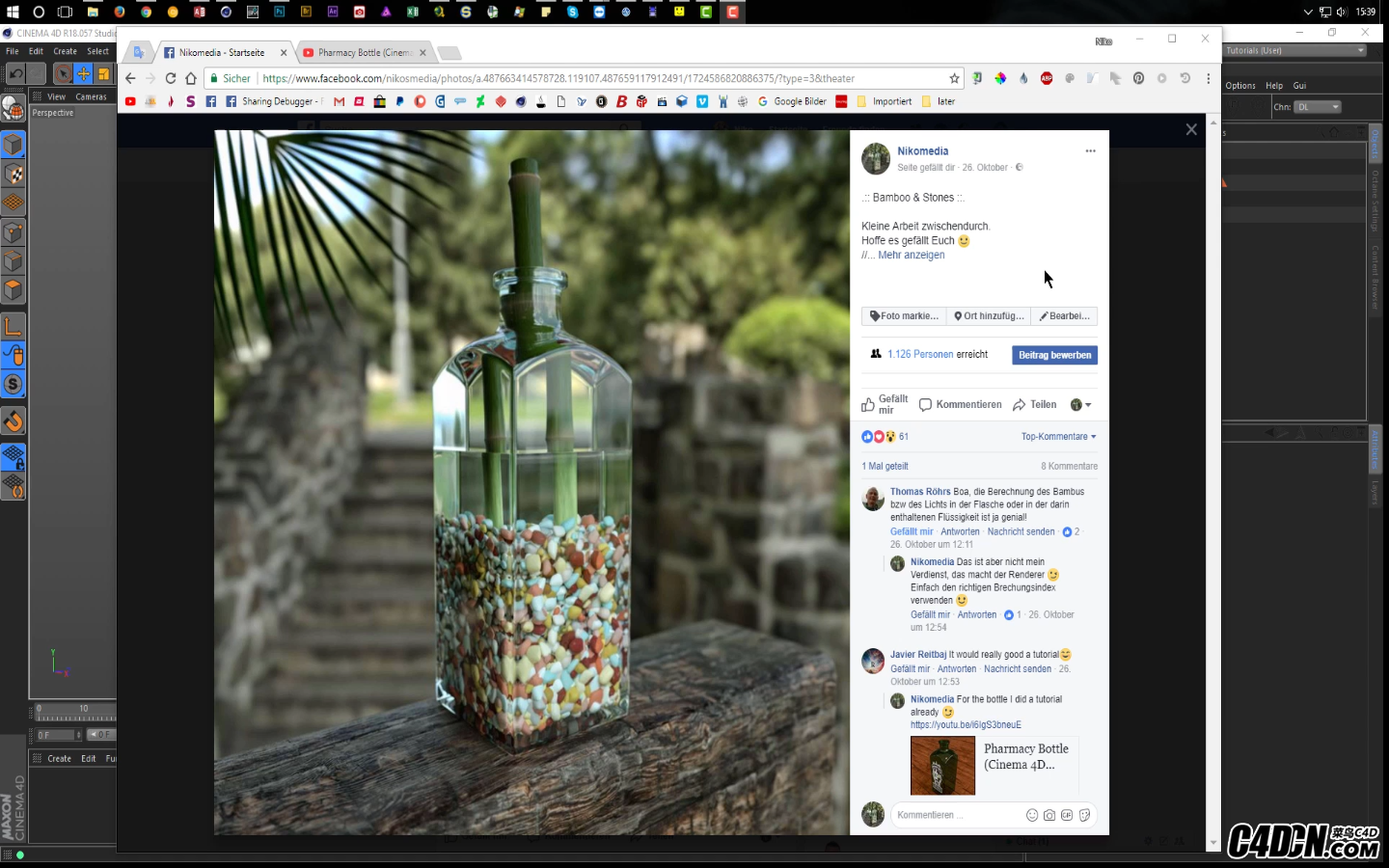Image resolution: width=1389 pixels, height=868 pixels.
Task: Toggle Tweak mode mouse icon in Cinema 4D
Action: pos(13,355)
